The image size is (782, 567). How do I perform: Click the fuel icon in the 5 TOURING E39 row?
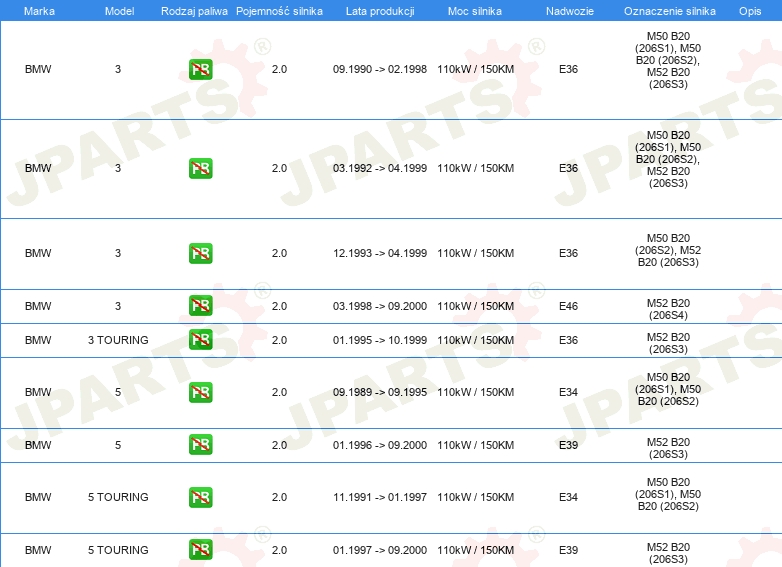(x=200, y=550)
